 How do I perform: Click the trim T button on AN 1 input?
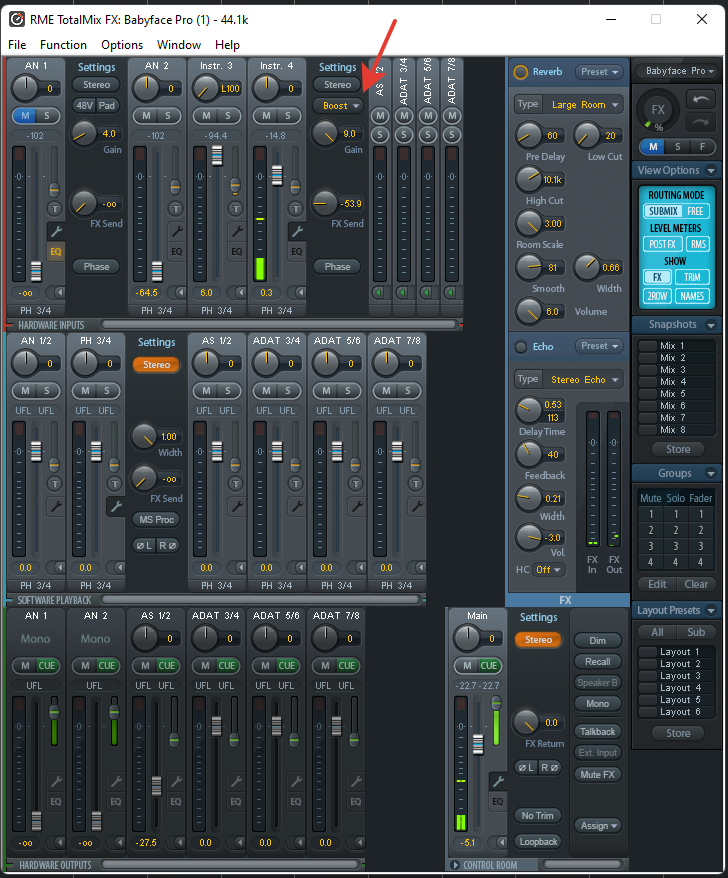(54, 209)
